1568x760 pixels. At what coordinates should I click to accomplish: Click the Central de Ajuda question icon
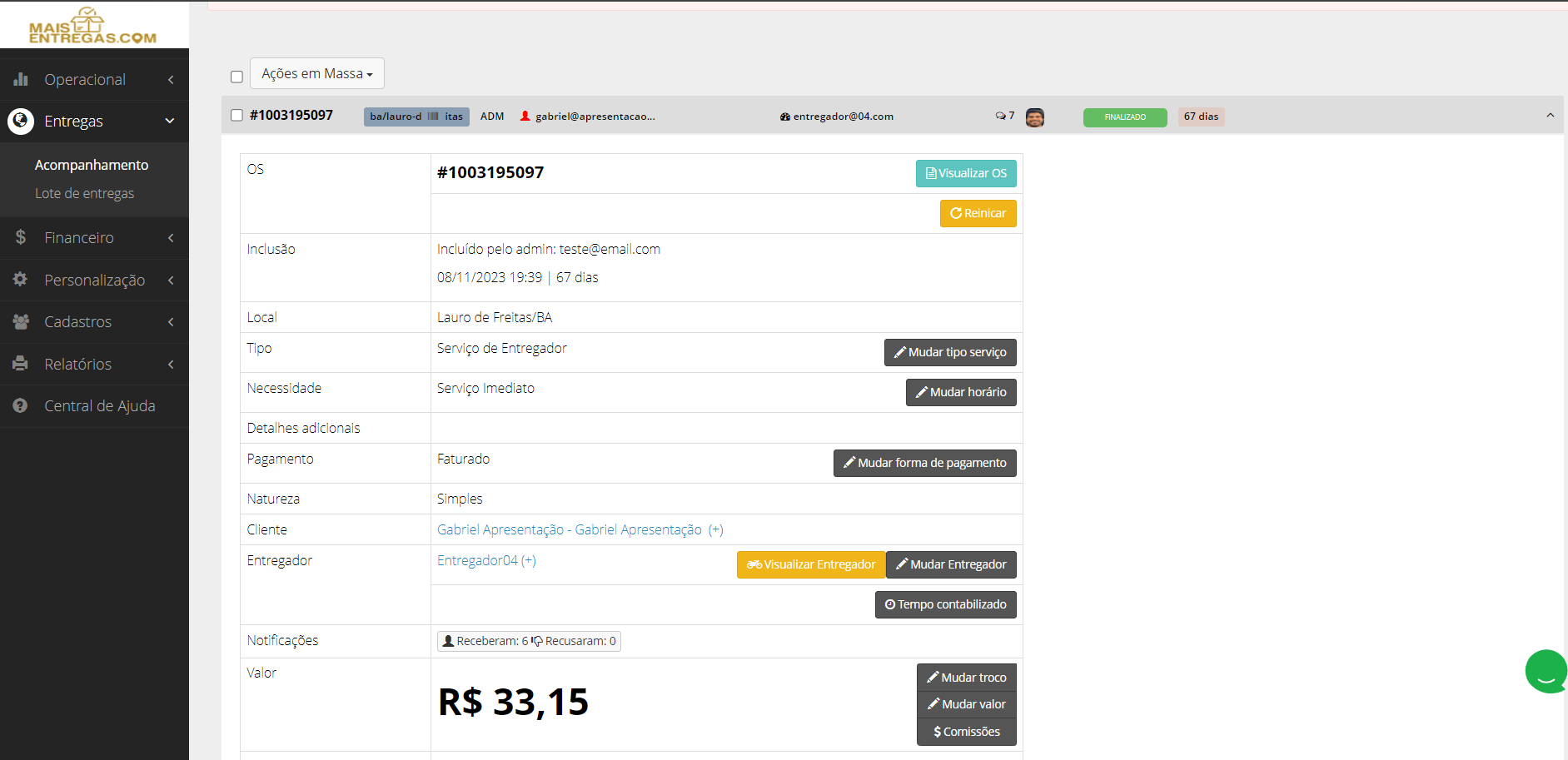tap(21, 405)
